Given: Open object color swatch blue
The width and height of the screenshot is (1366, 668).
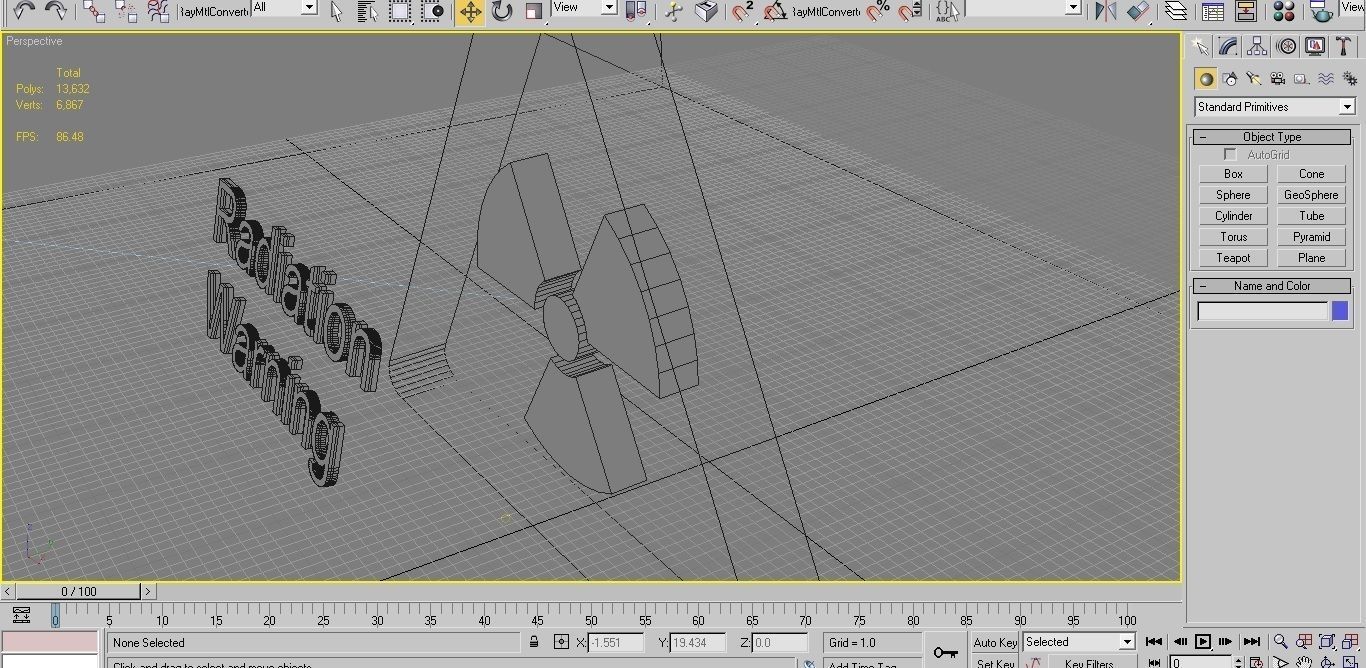Looking at the screenshot, I should pos(1340,311).
